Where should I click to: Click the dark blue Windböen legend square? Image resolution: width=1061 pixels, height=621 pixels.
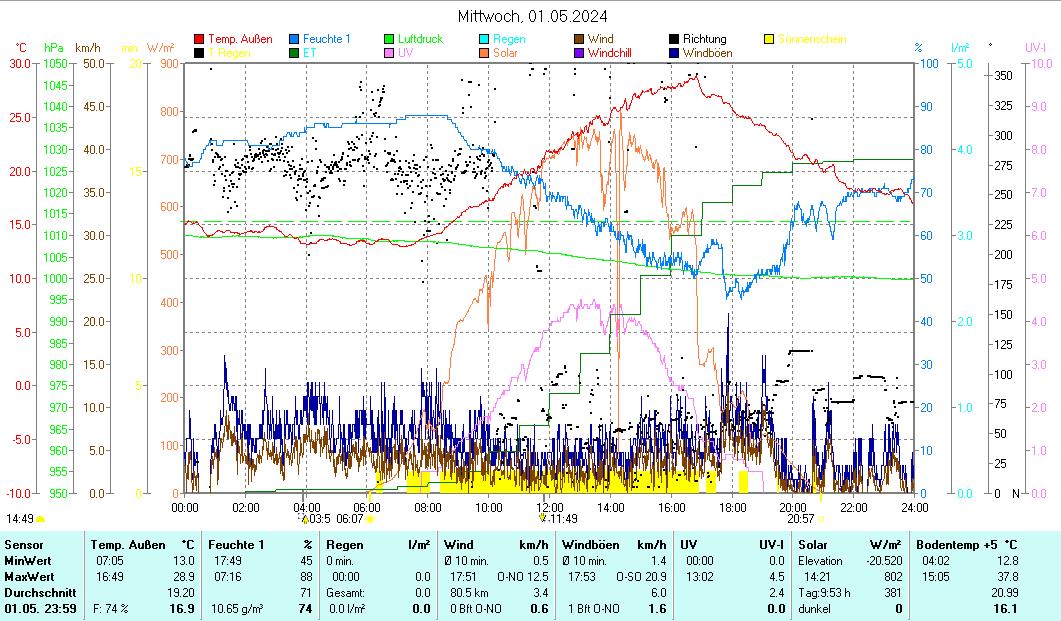pos(675,53)
